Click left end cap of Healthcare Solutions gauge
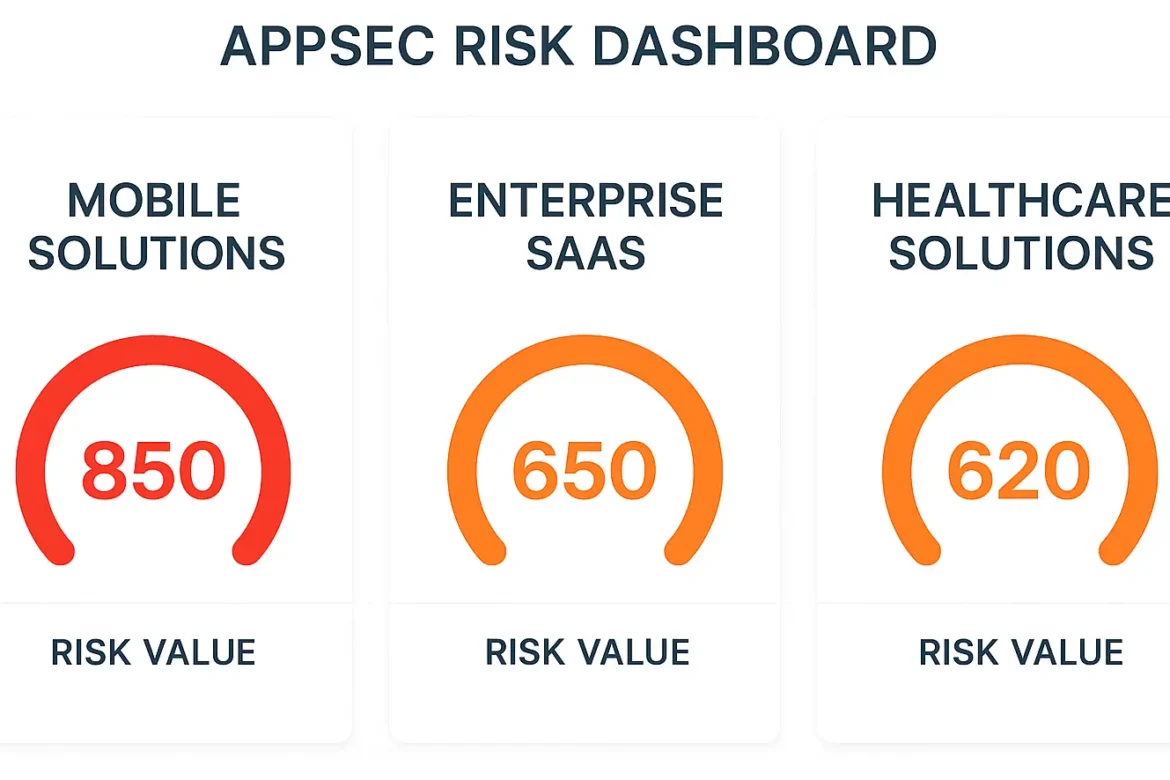This screenshot has height=780, width=1170. coord(927,551)
